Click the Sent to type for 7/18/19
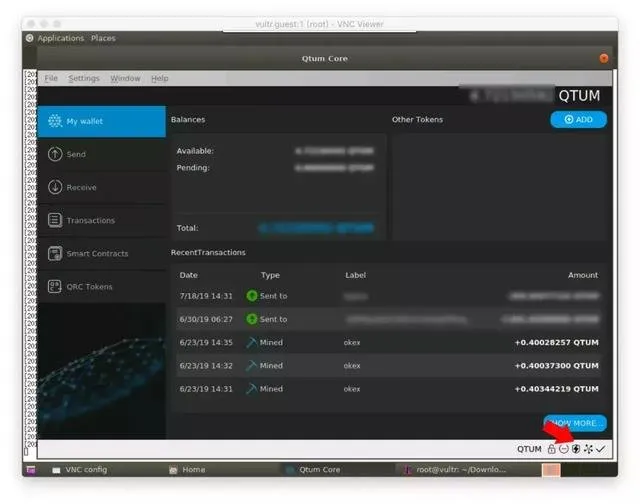The image size is (640, 504). [x=273, y=296]
